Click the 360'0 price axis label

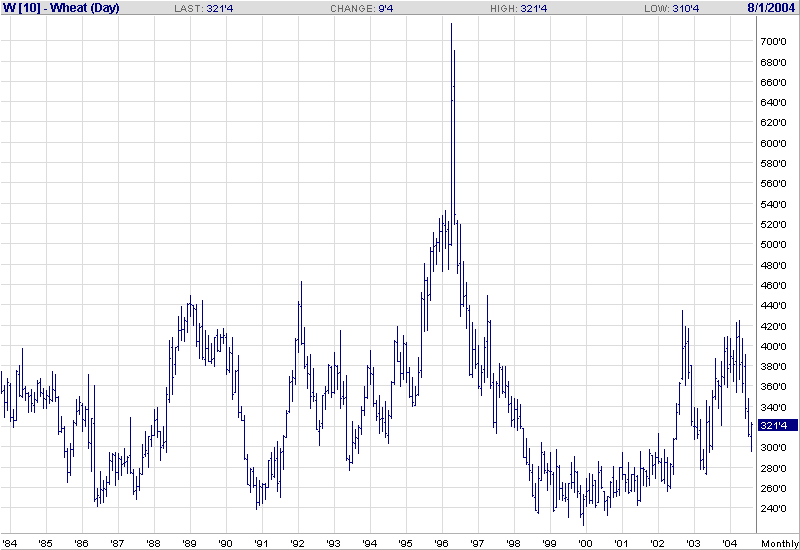(773, 387)
